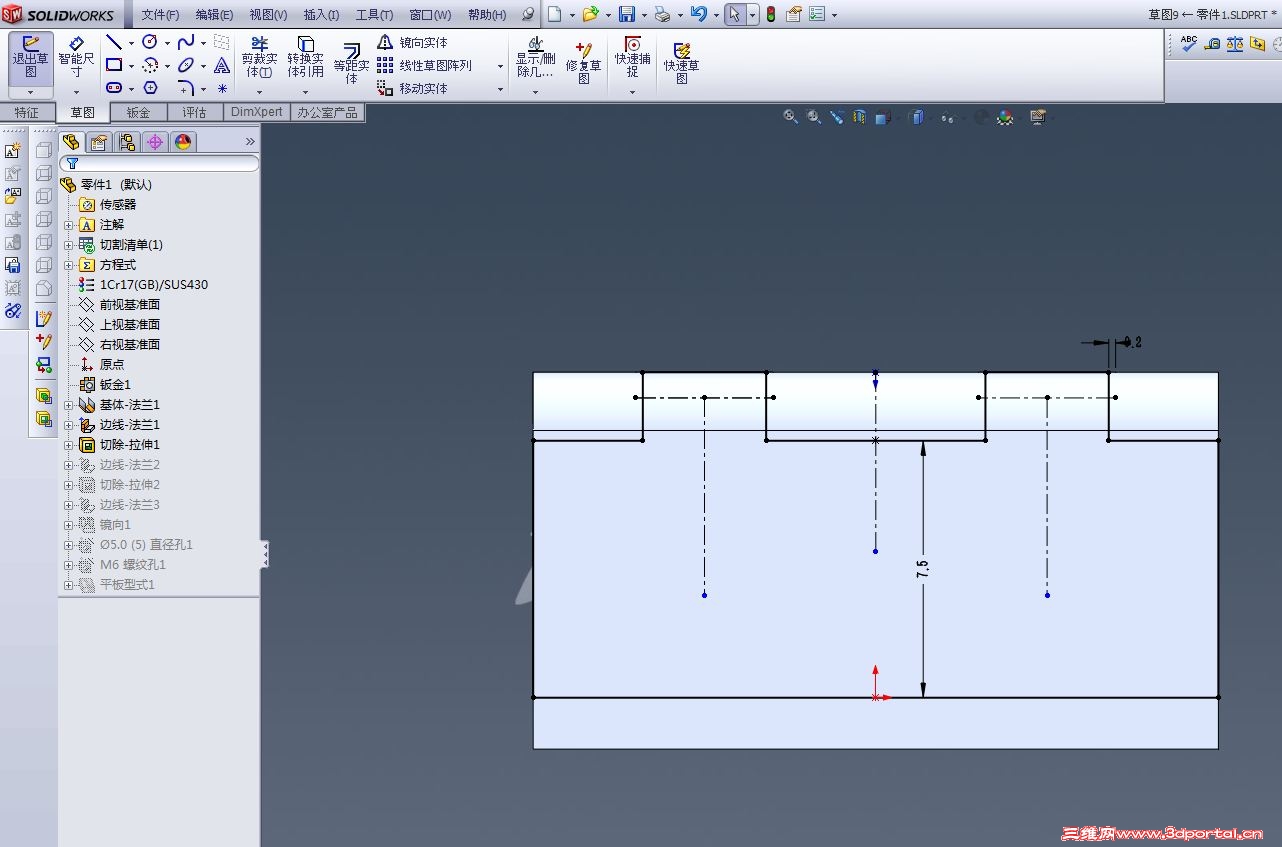Image resolution: width=1282 pixels, height=847 pixels.
Task: Switch to the 特征 ribbon tab
Action: pos(27,112)
